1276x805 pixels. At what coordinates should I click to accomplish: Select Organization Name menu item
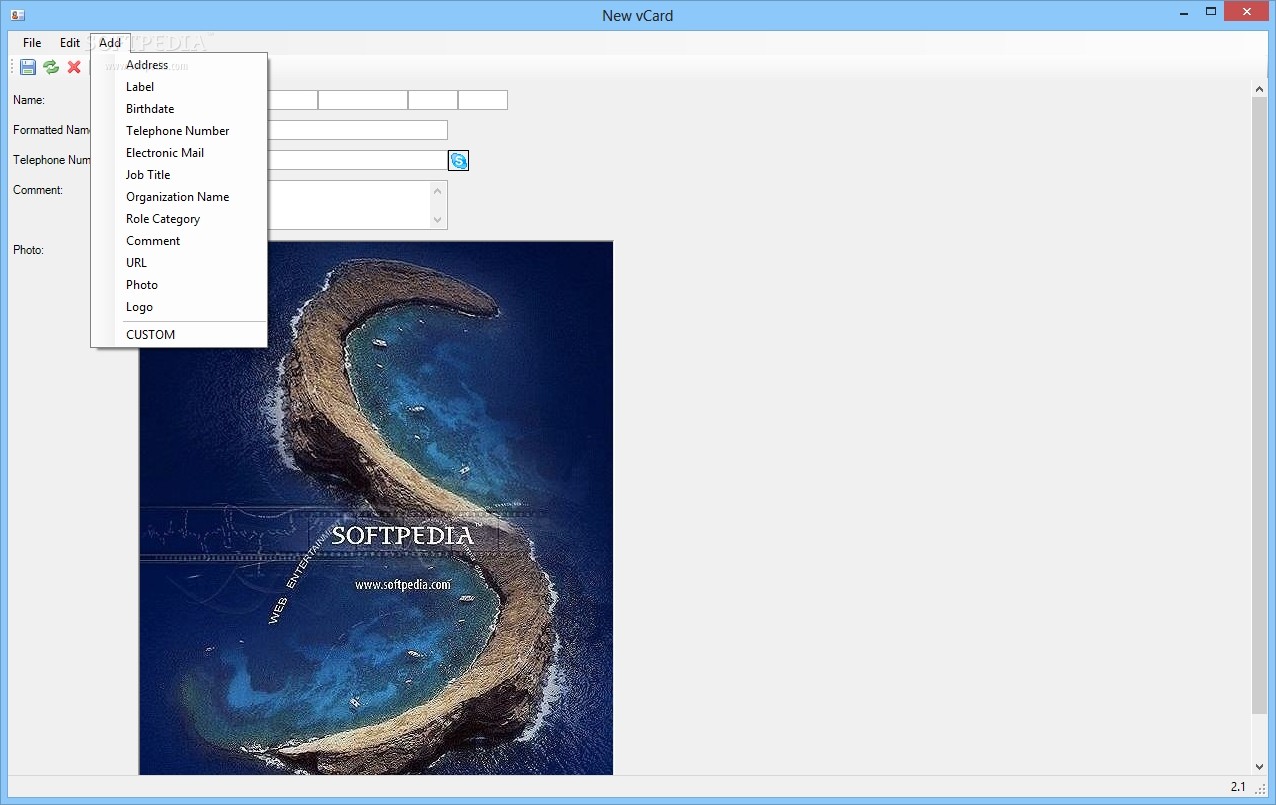click(x=179, y=197)
